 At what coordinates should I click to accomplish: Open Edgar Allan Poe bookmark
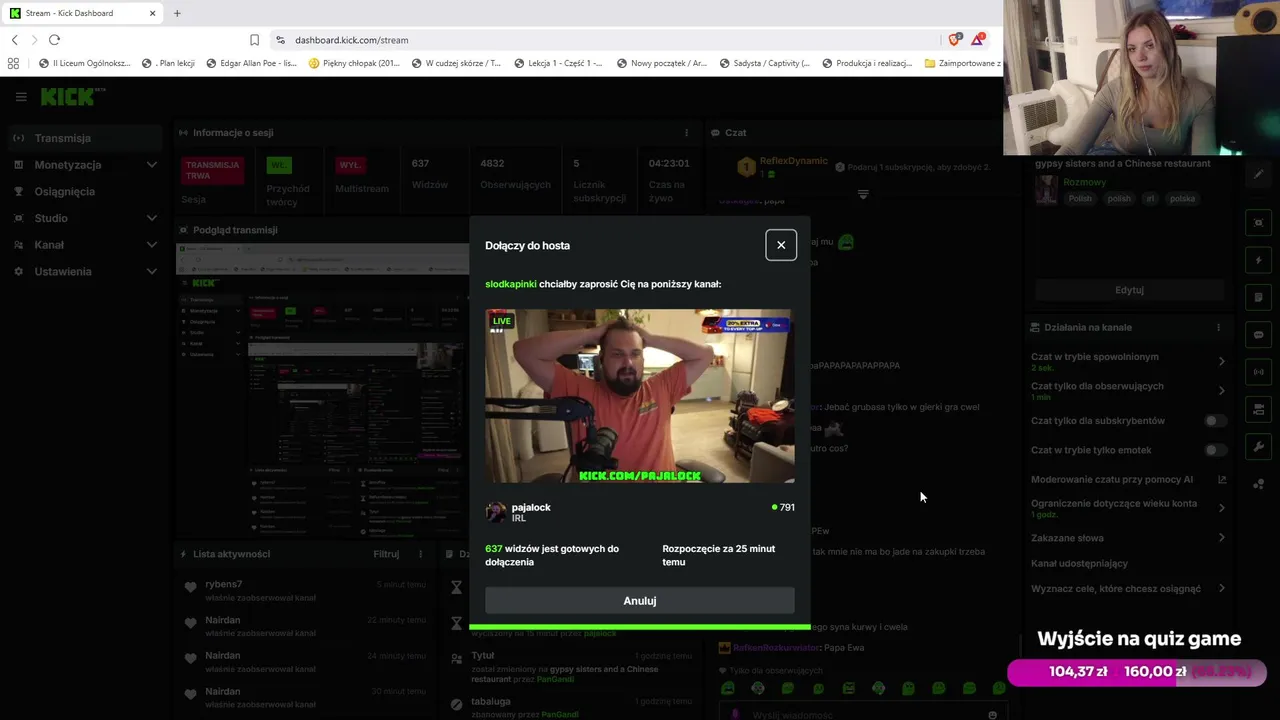251,63
